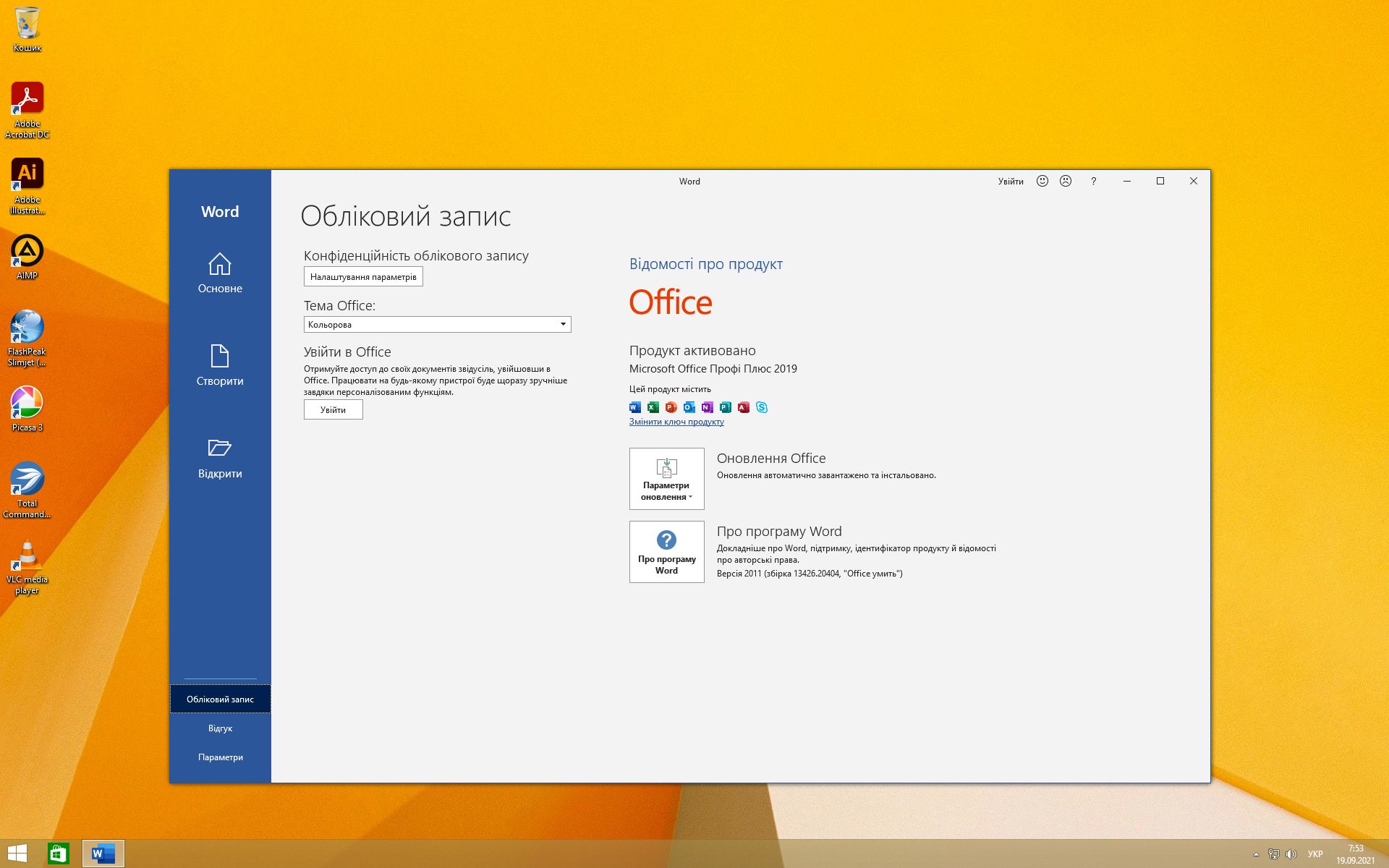Click the frown feedback face icon
Viewport: 1389px width, 868px height.
pos(1066,181)
